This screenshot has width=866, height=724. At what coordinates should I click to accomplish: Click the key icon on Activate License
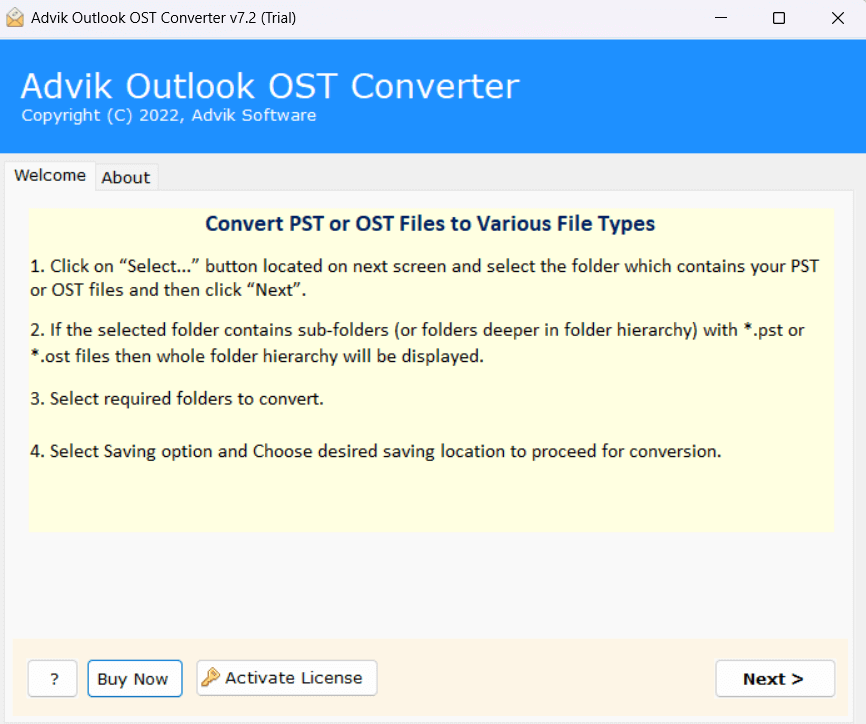pyautogui.click(x=210, y=678)
